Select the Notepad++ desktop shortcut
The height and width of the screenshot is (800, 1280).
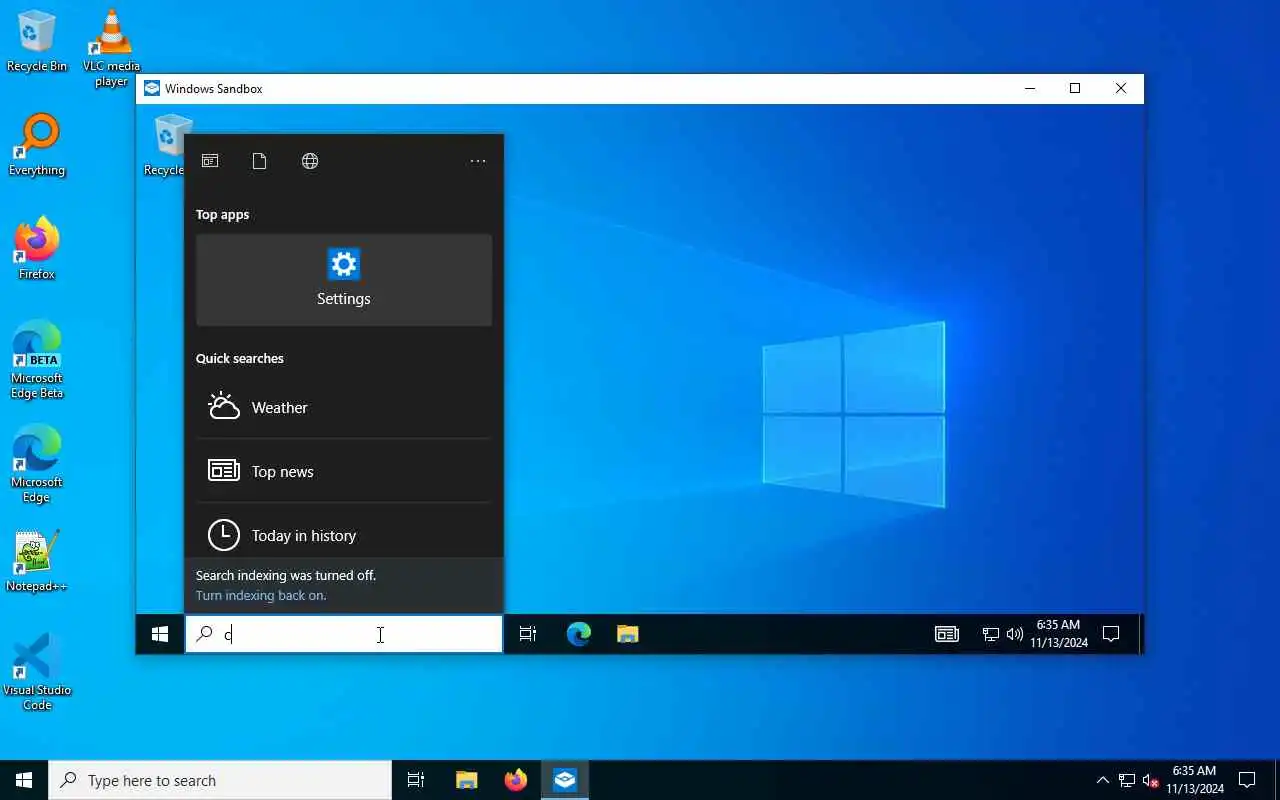pyautogui.click(x=37, y=562)
